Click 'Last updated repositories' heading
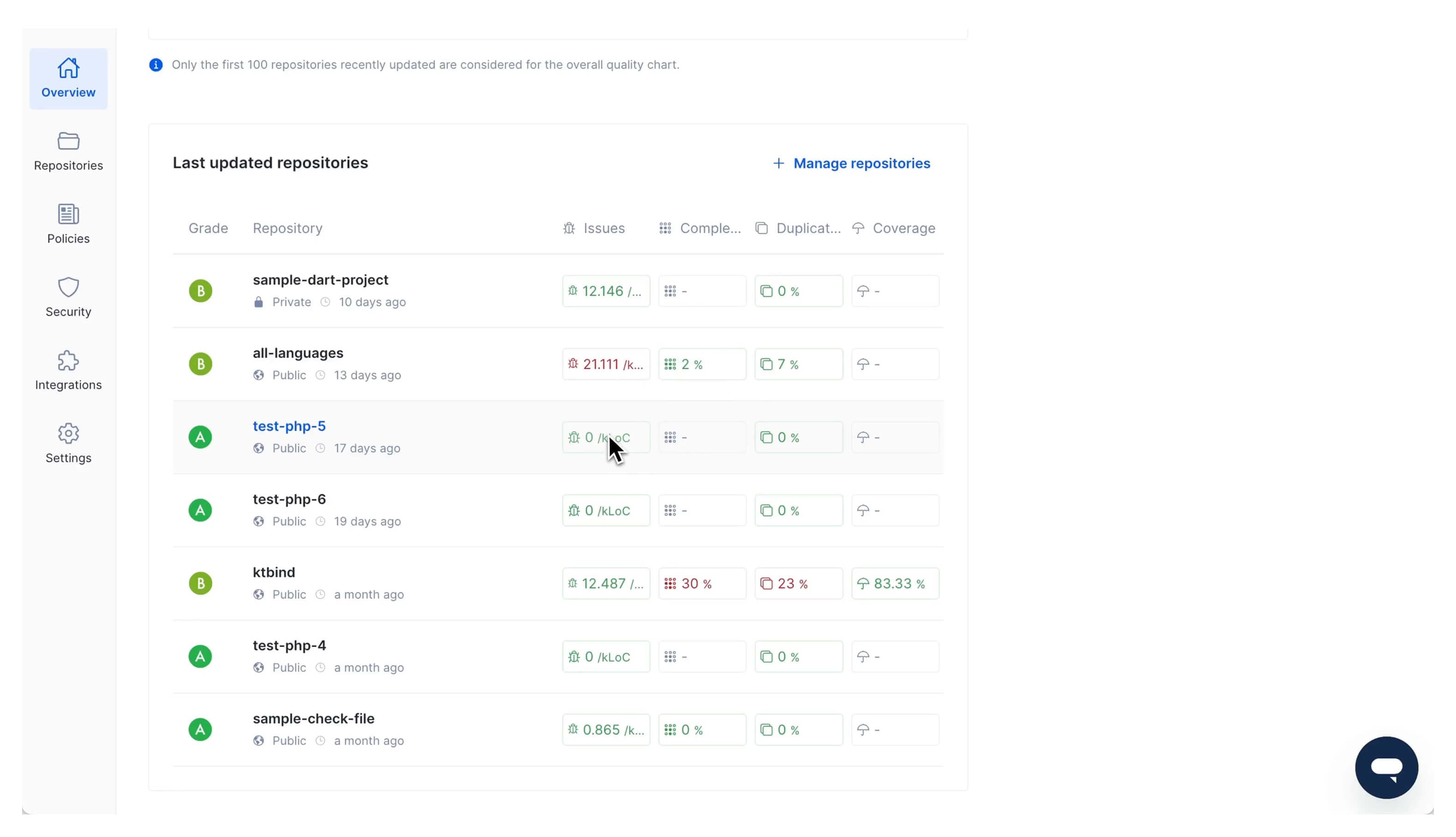Viewport: 1456px width, 837px height. point(270,163)
